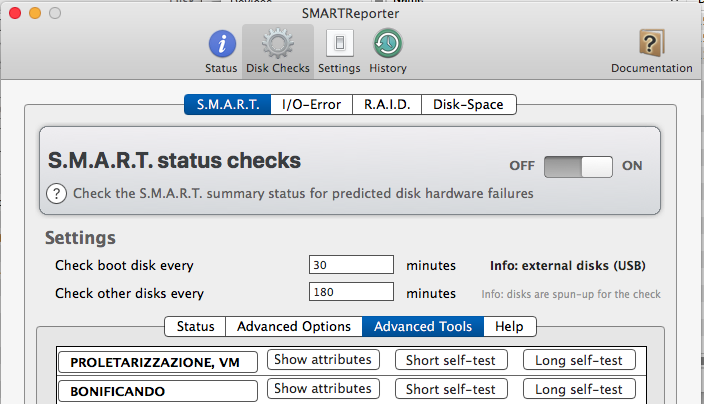Viewport: 704px width, 404px height.
Task: Select the Advanced Tools tab
Action: coord(423,326)
